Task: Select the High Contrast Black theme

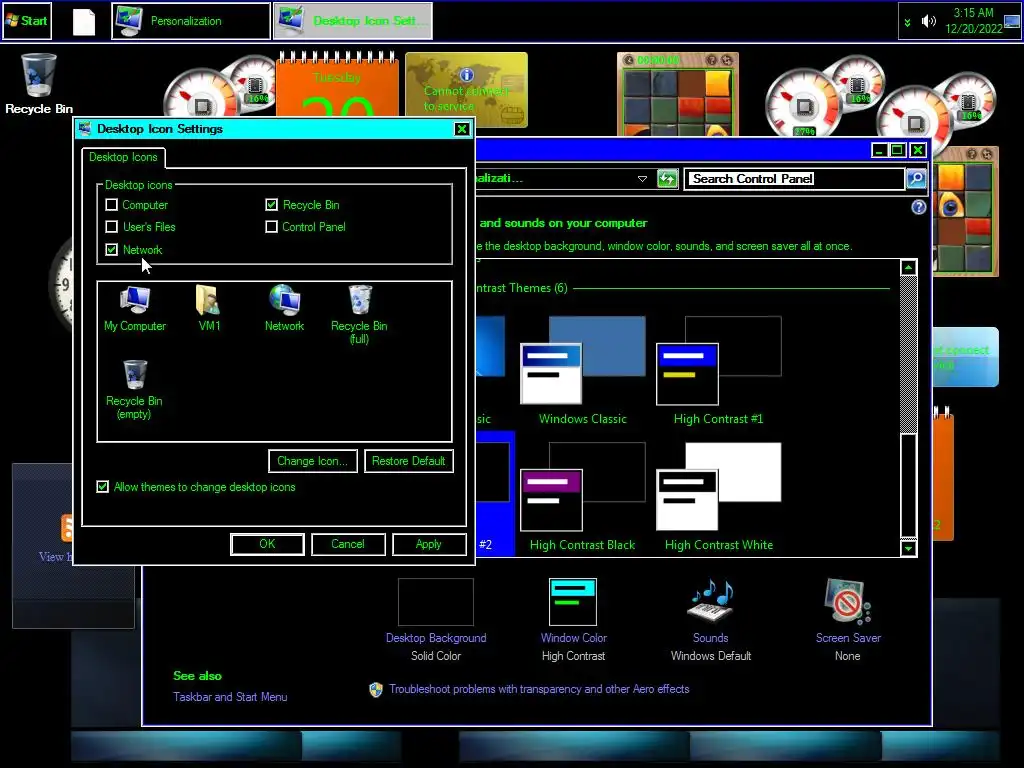Action: click(x=583, y=497)
